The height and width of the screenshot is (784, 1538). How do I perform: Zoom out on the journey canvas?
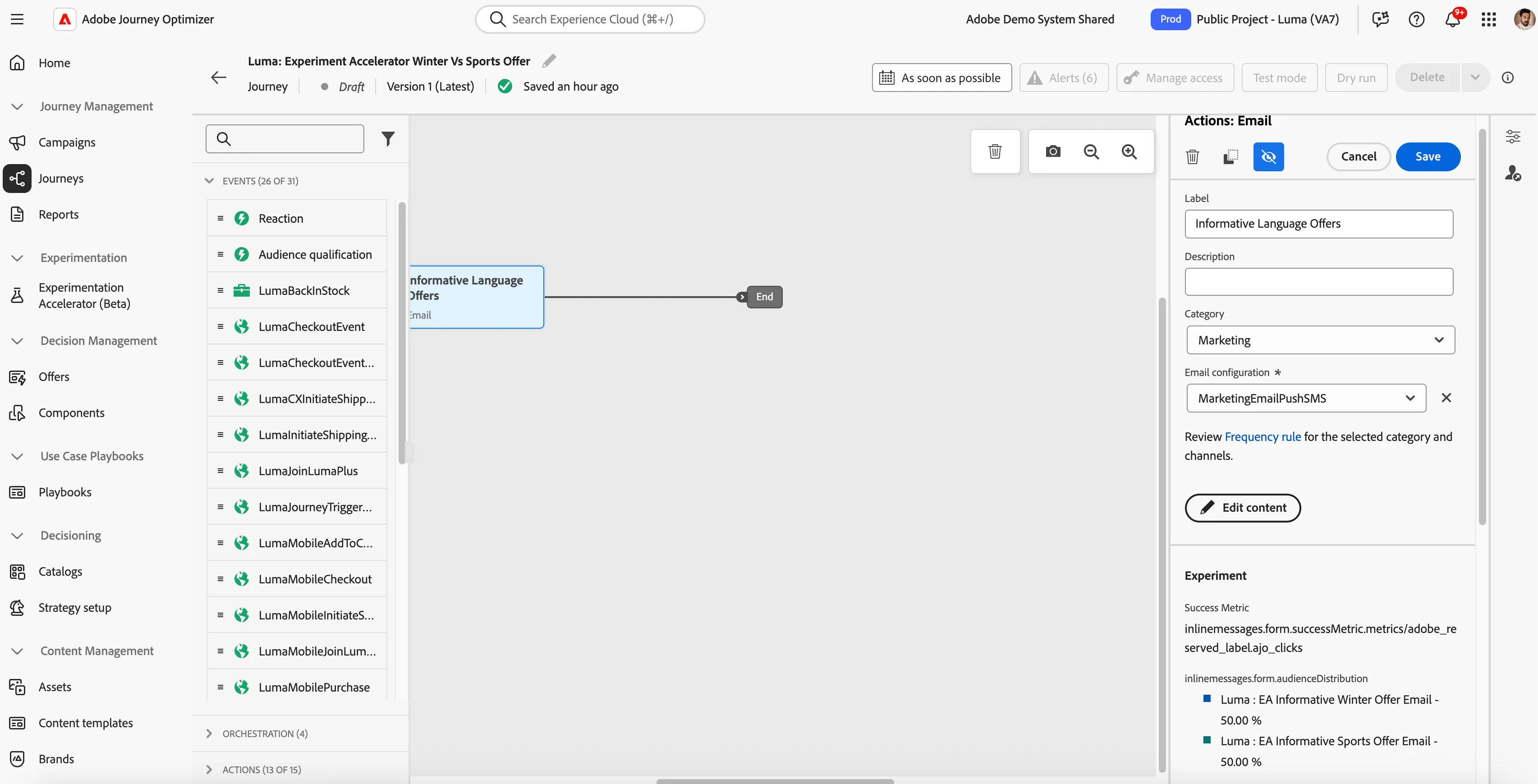coord(1092,151)
